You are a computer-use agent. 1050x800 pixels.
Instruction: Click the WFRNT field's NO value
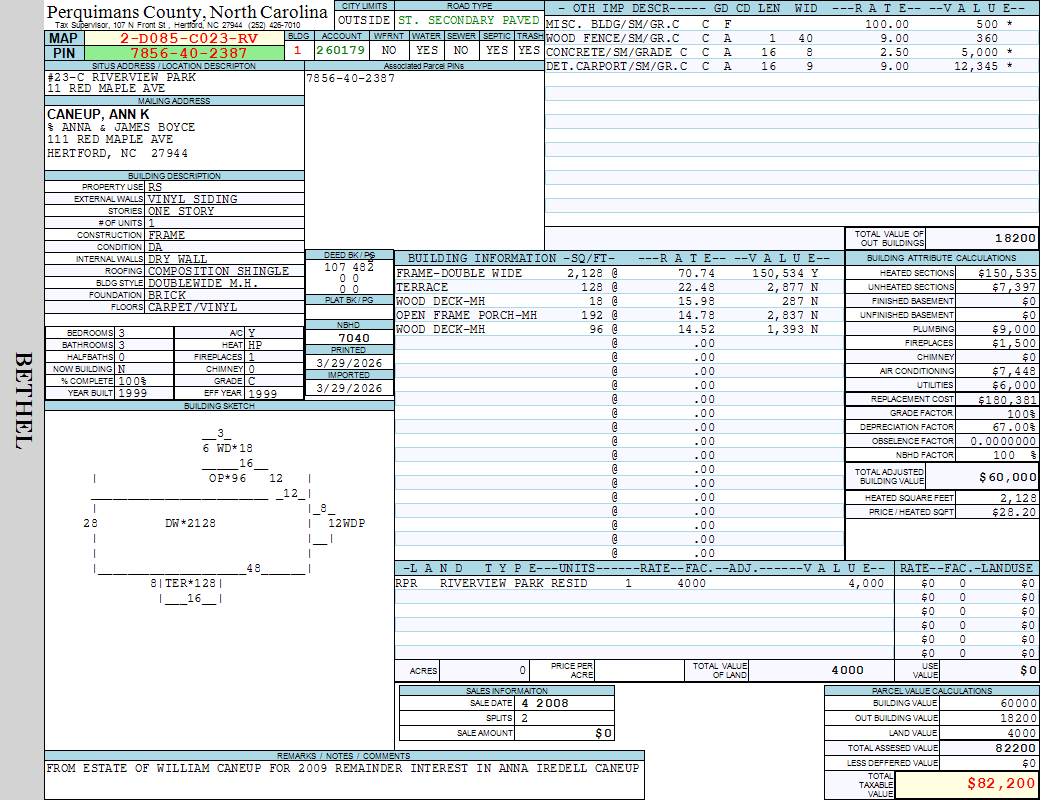tap(389, 50)
